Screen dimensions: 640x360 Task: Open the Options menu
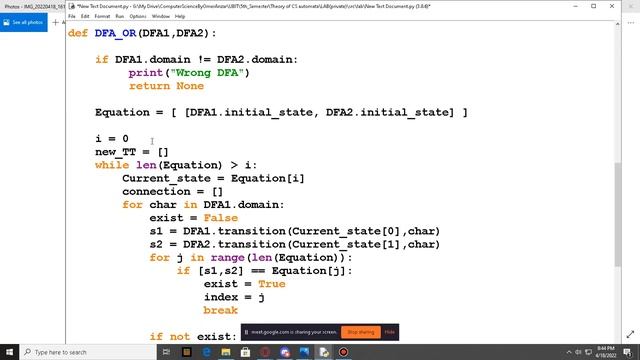(138, 16)
